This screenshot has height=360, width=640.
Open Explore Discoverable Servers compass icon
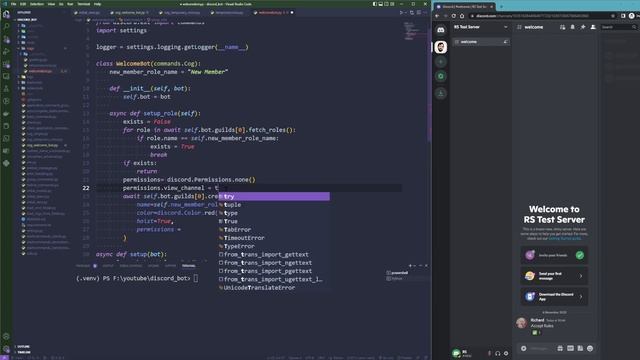tap(440, 76)
